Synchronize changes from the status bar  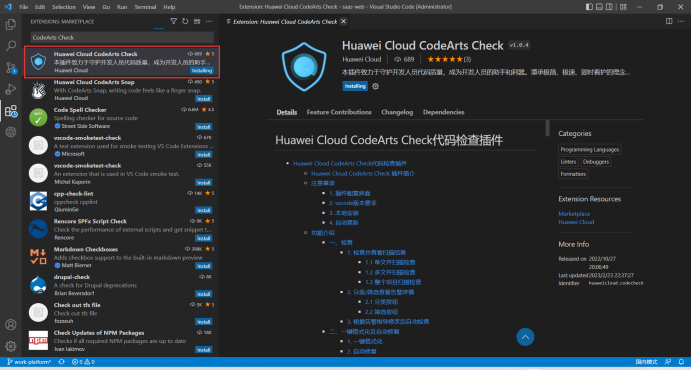tap(61, 362)
